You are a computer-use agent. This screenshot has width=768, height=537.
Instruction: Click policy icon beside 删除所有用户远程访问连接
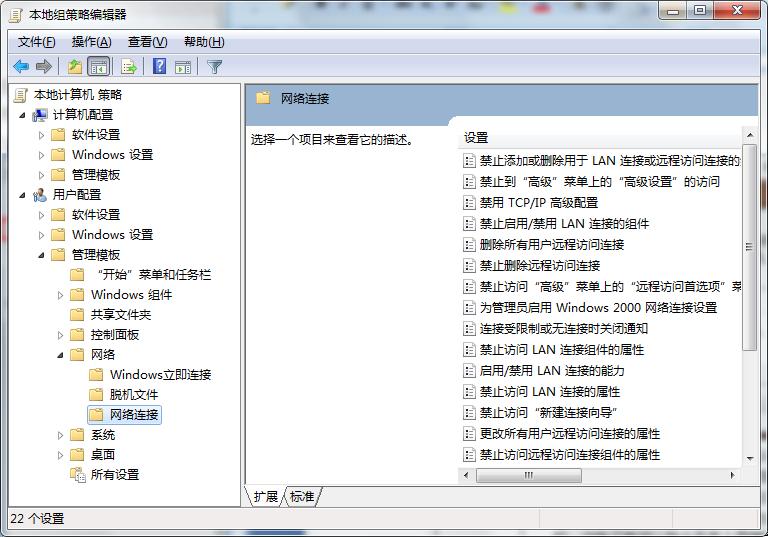click(469, 245)
